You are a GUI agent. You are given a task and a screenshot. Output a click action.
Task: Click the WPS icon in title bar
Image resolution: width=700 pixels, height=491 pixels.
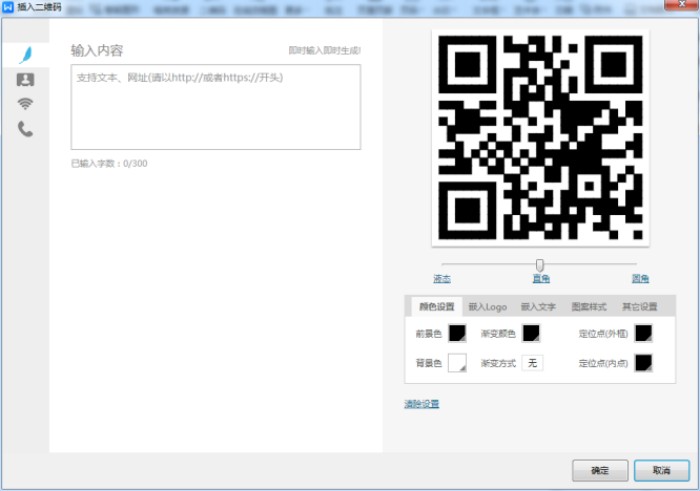pos(8,7)
